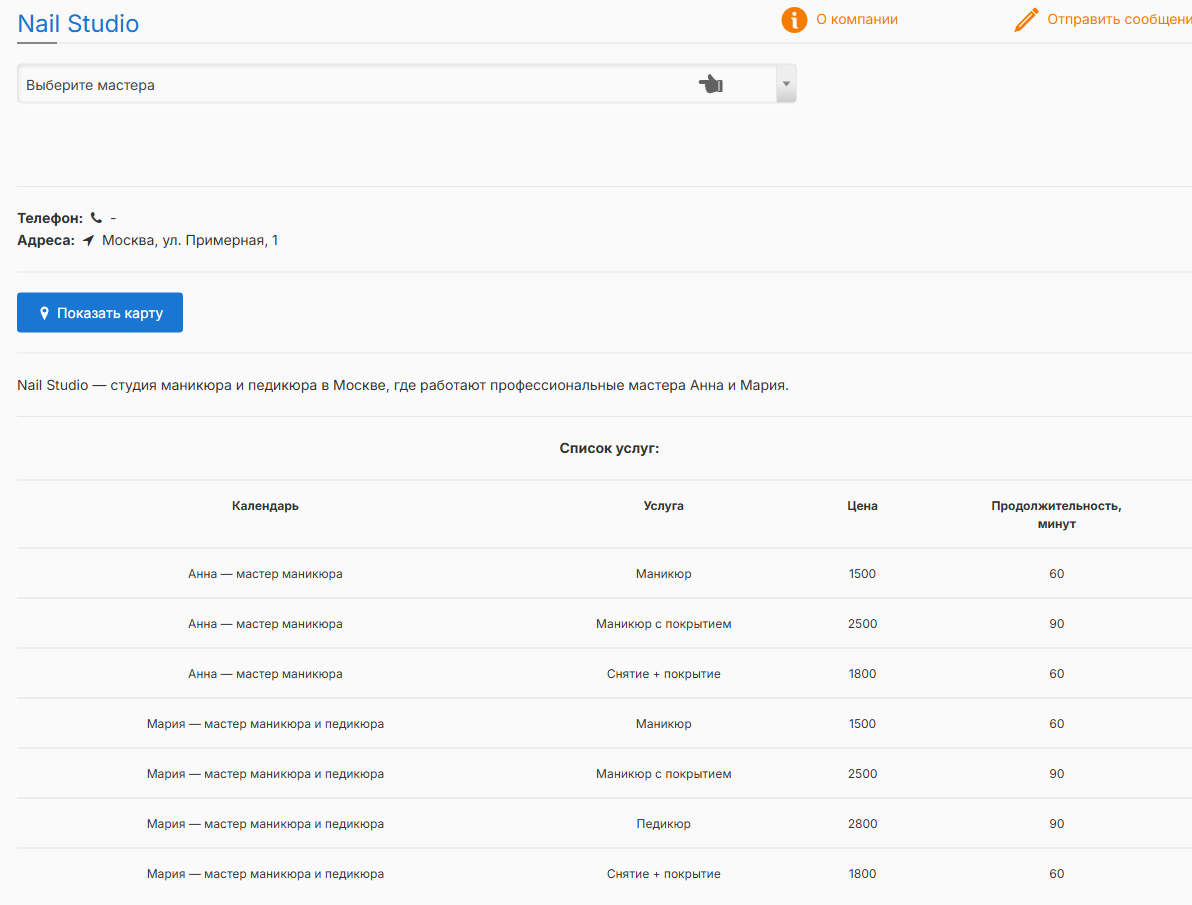The height and width of the screenshot is (905, 1192).
Task: Click the 90 duration in Анна's Маникюр с покрытием row
Action: 1057,624
